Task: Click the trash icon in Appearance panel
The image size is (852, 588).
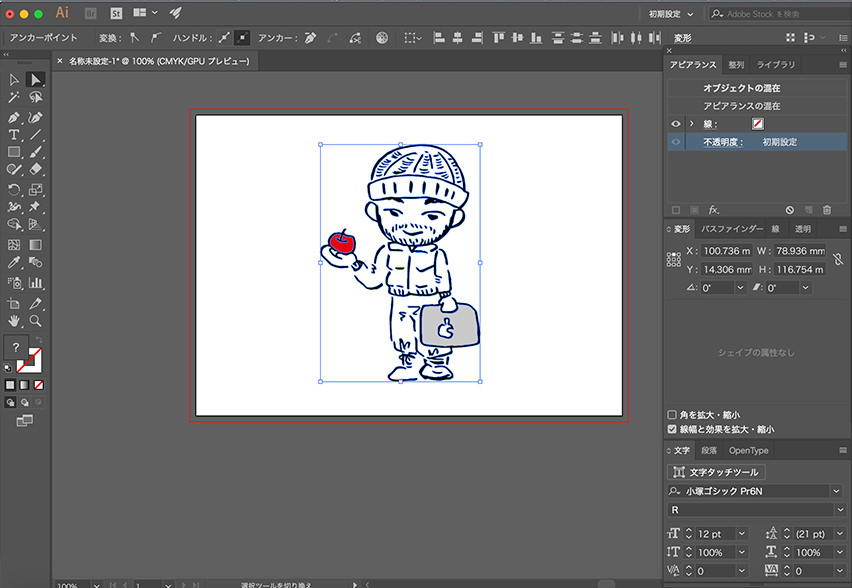Action: tap(826, 210)
